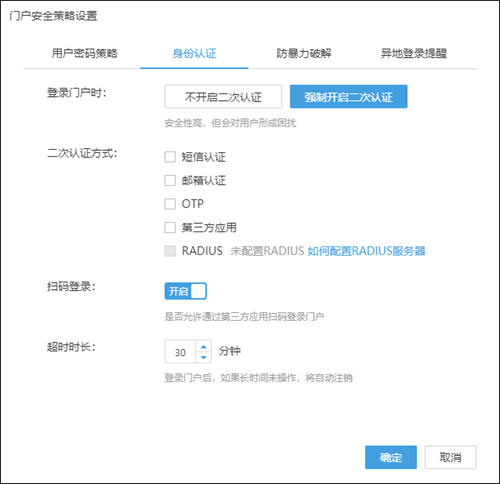Open the 如何配置RADIUS服务器 link
The height and width of the screenshot is (484, 500).
(x=366, y=251)
